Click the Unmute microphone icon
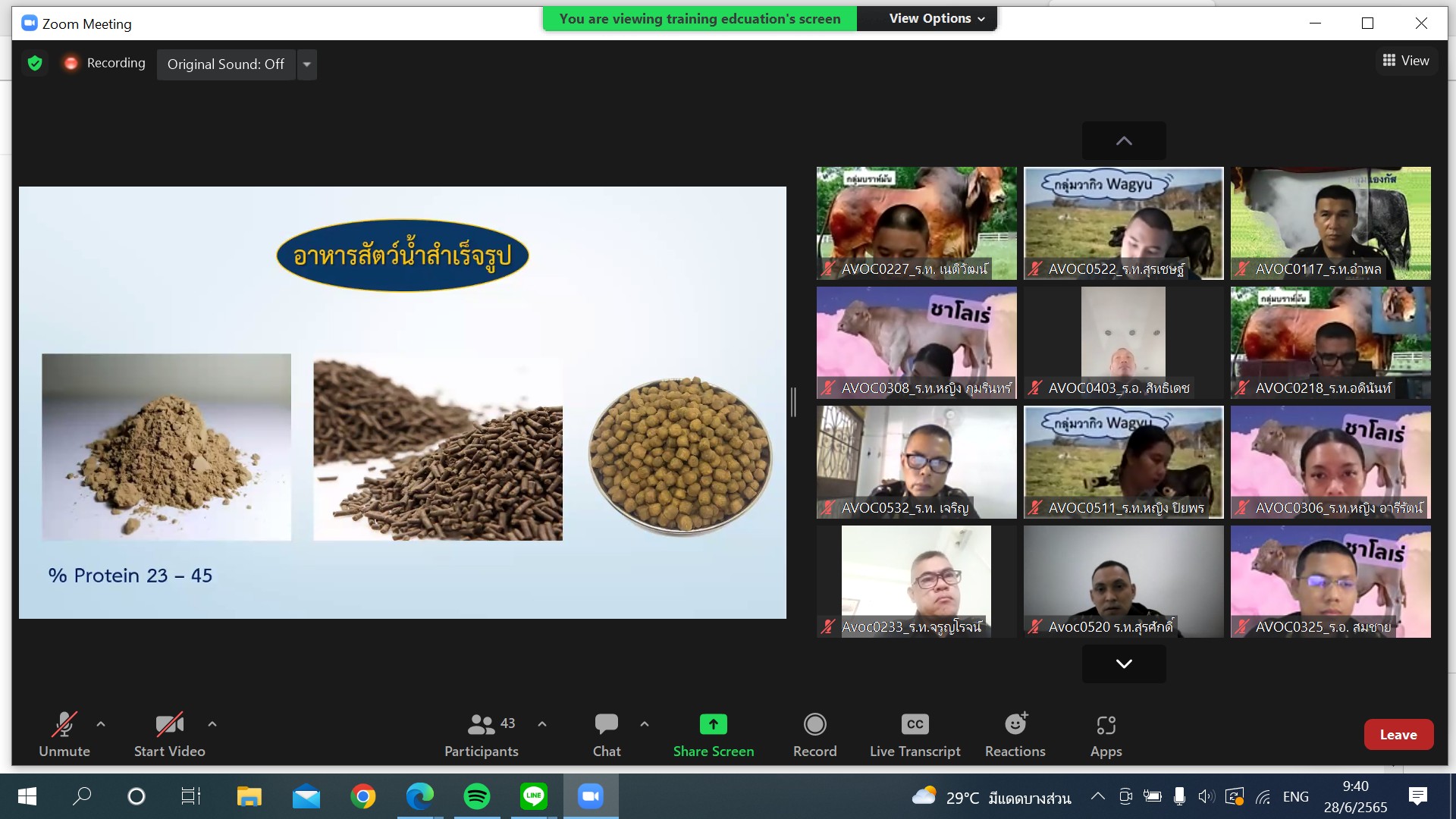 (64, 724)
